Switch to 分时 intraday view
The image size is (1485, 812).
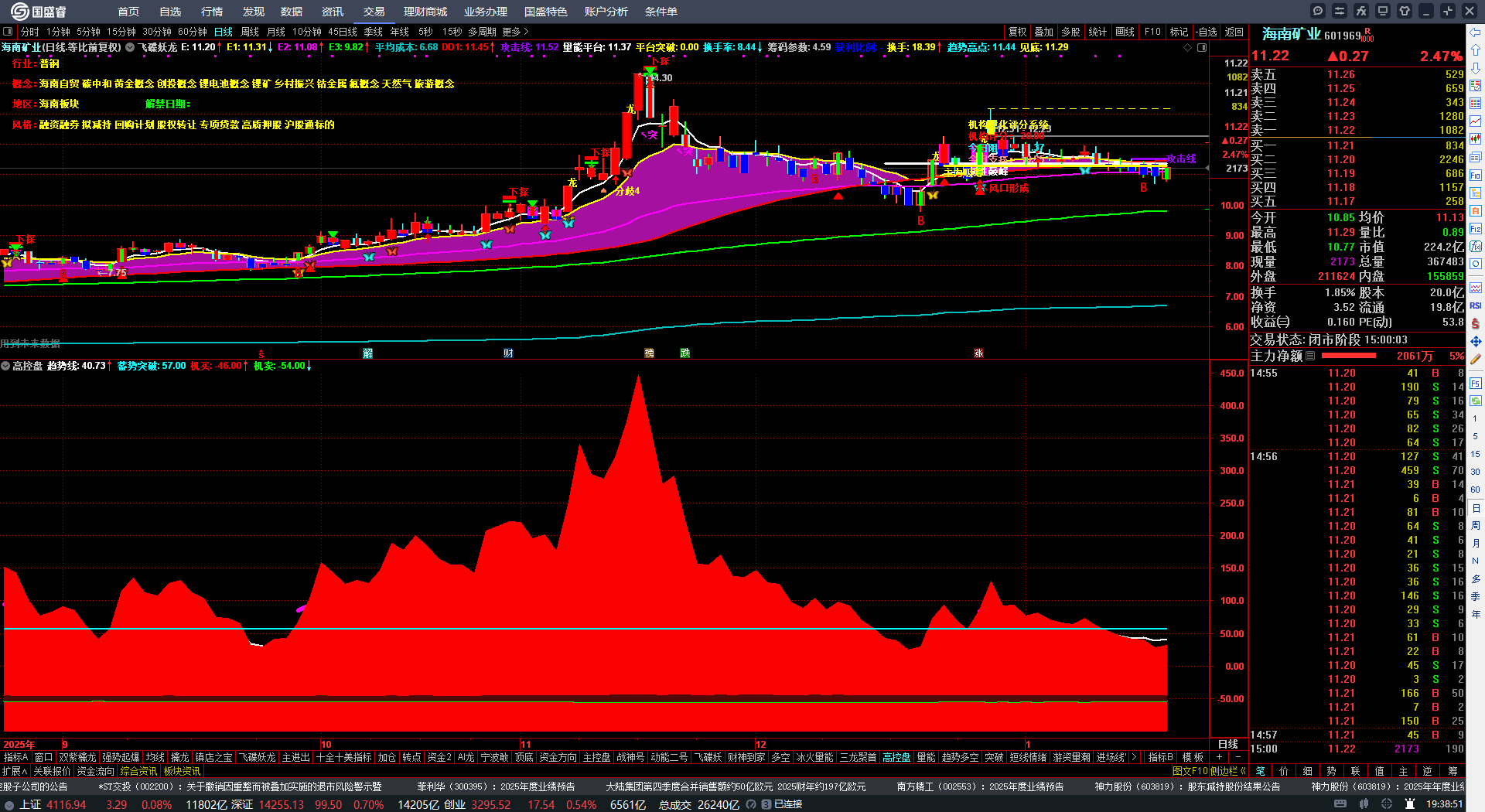click(x=30, y=32)
